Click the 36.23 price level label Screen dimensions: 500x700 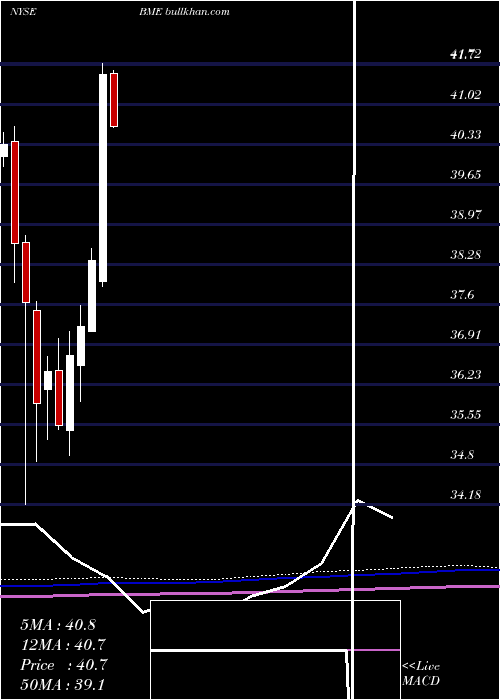pyautogui.click(x=466, y=375)
